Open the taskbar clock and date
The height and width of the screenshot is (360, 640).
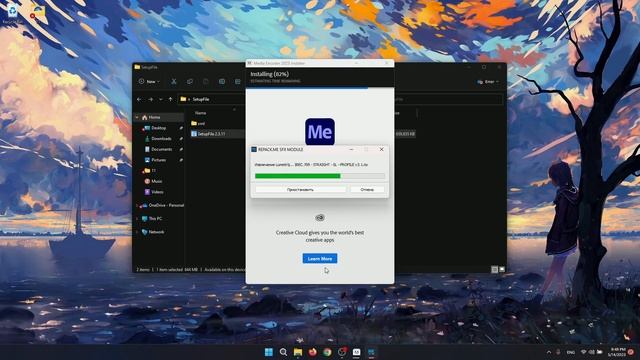[617, 352]
